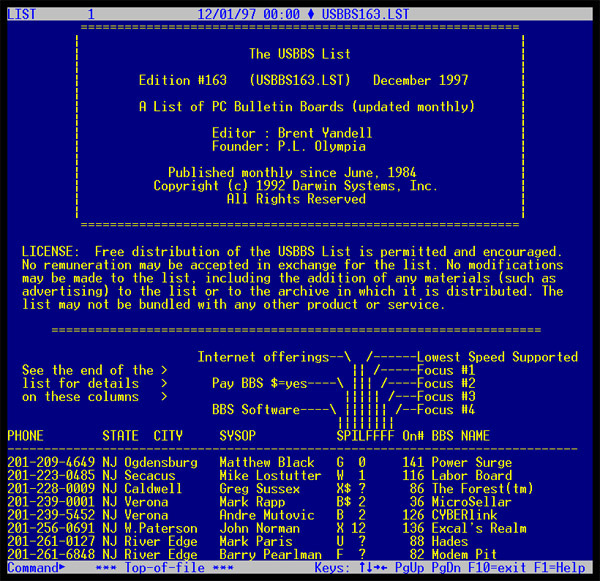Viewport: 600px width, 581px height.
Task: Click the 12/01/97 file date in header
Action: tap(227, 14)
